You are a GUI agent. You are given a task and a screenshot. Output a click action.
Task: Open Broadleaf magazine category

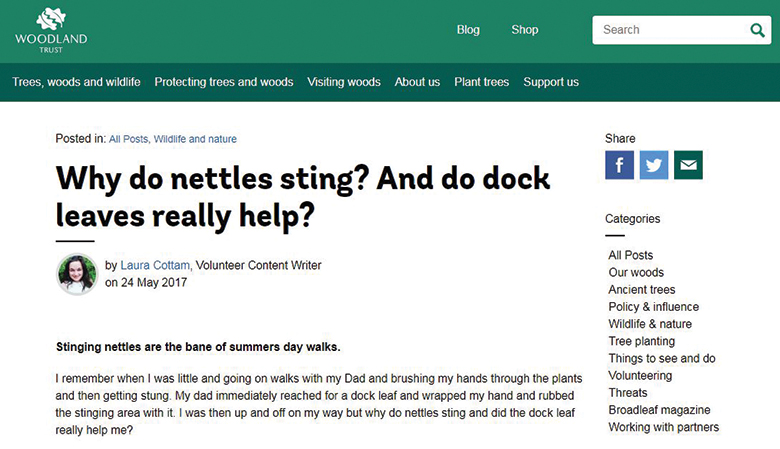659,410
